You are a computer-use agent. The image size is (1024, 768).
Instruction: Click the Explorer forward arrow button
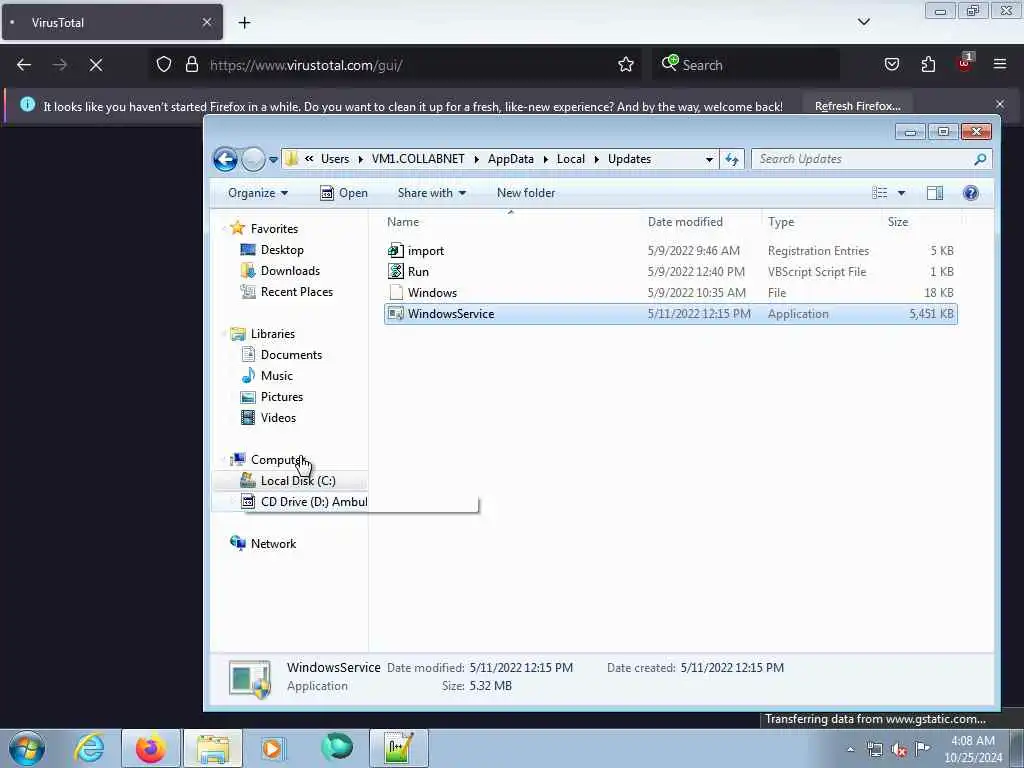(x=253, y=159)
